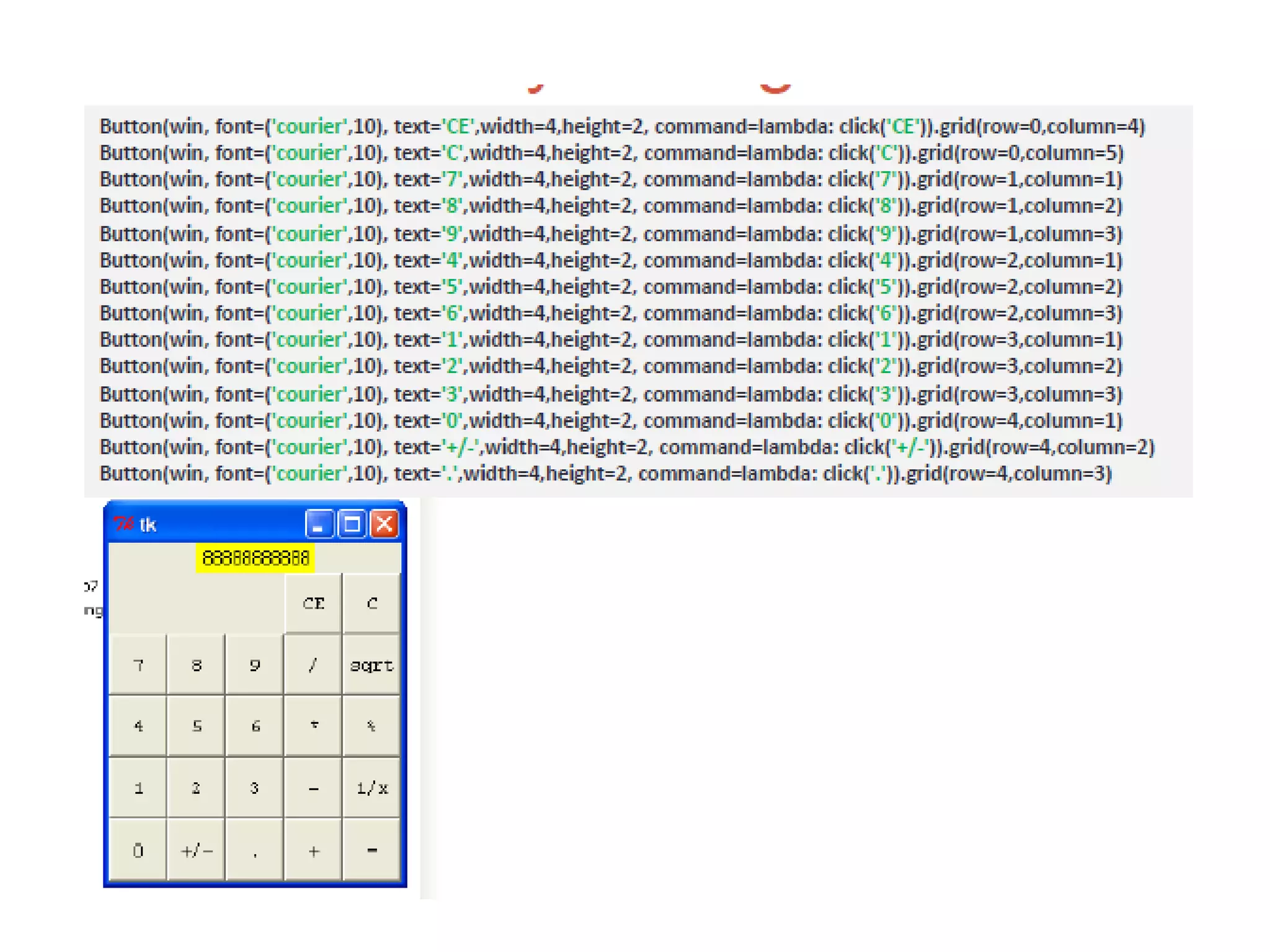Click the code line with text='2'

point(611,367)
